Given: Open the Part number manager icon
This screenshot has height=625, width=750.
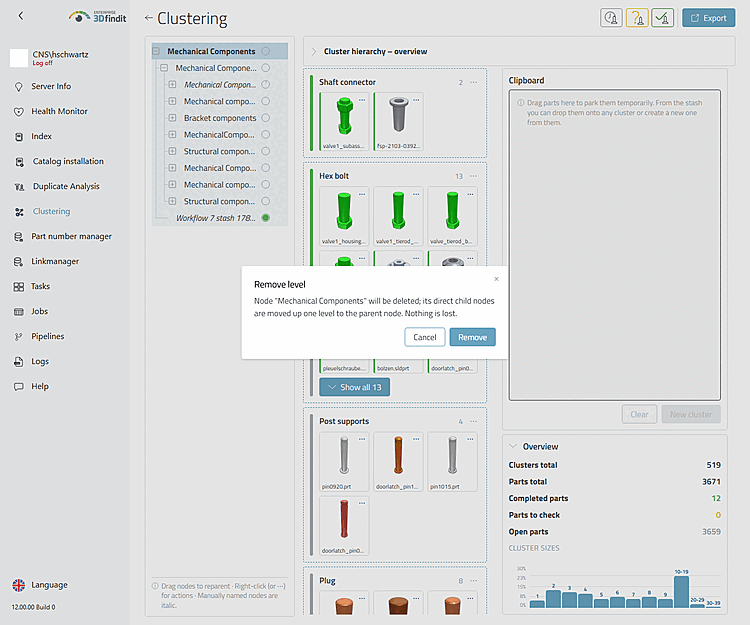Looking at the screenshot, I should (x=19, y=237).
